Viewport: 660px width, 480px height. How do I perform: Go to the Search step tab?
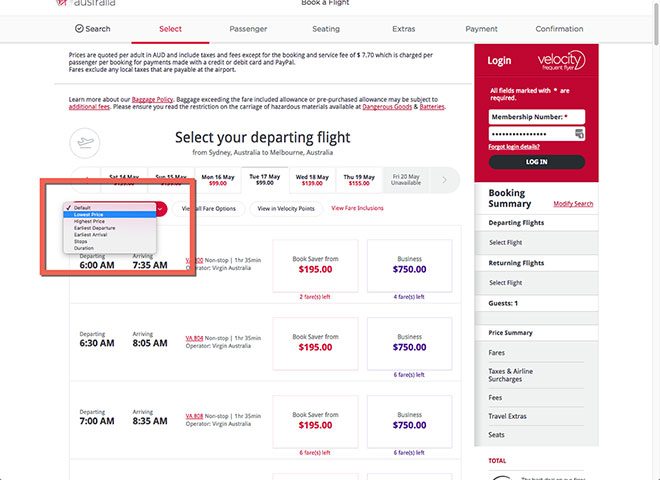(x=92, y=29)
